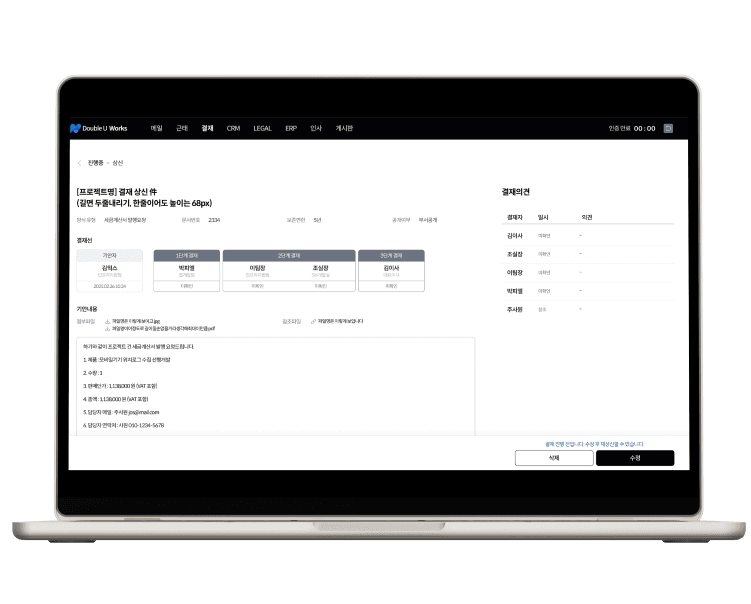751x604 pixels.
Task: Go to the CRM menu
Action: point(233,128)
